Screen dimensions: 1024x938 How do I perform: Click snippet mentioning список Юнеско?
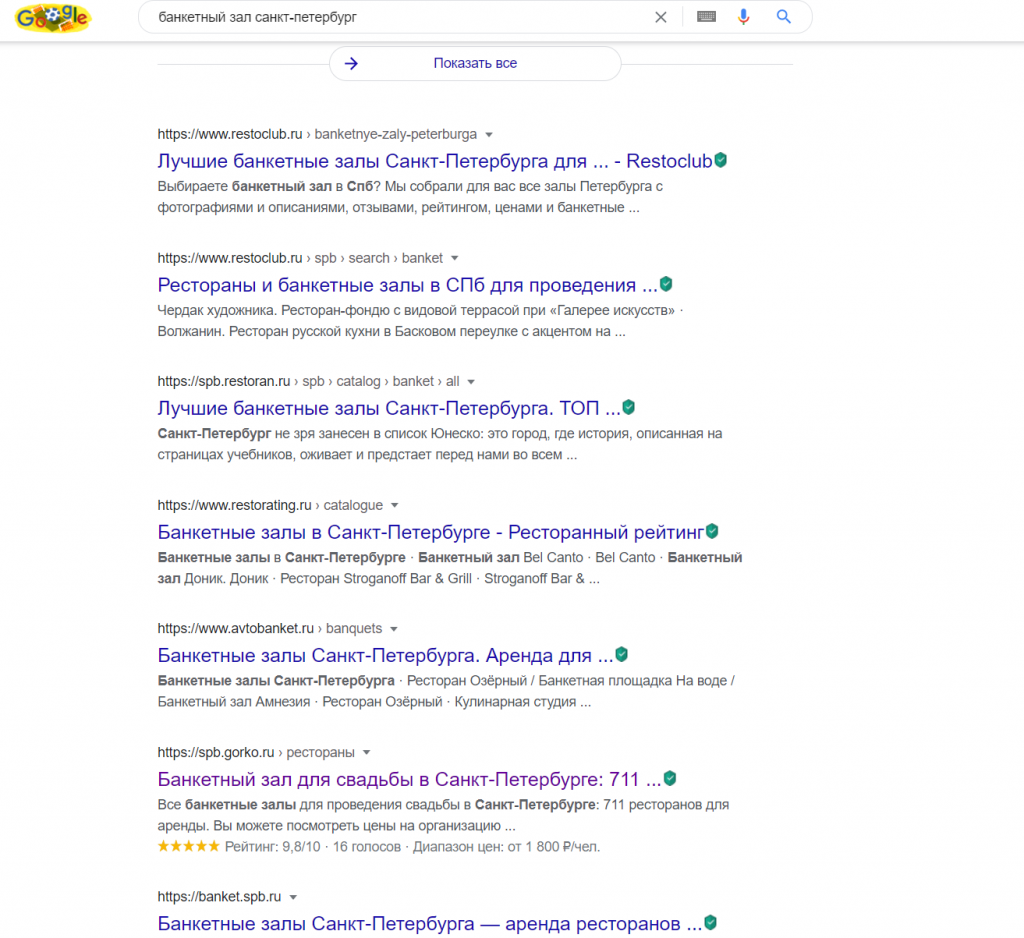pyautogui.click(x=440, y=444)
